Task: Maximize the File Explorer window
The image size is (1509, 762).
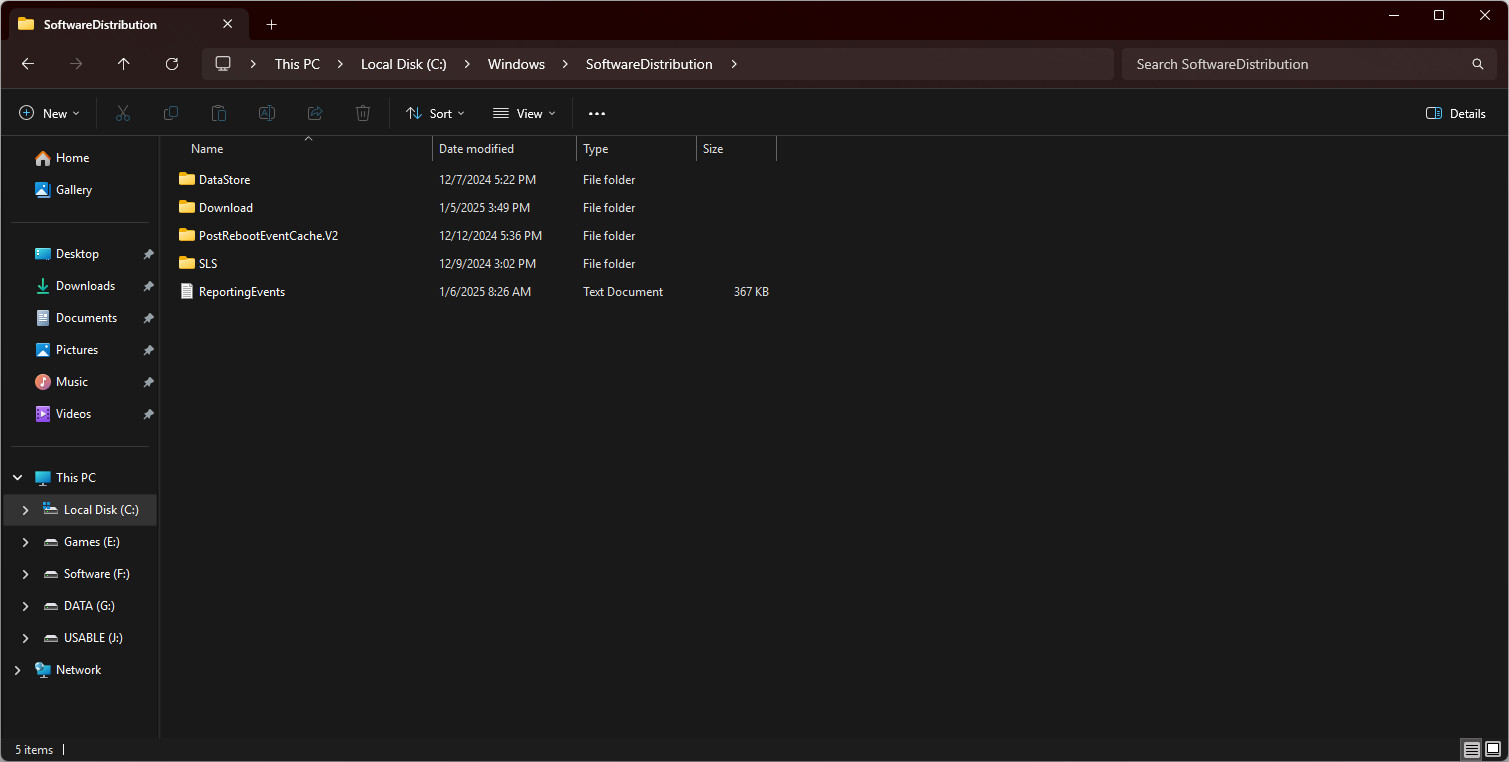Action: click(x=1439, y=15)
